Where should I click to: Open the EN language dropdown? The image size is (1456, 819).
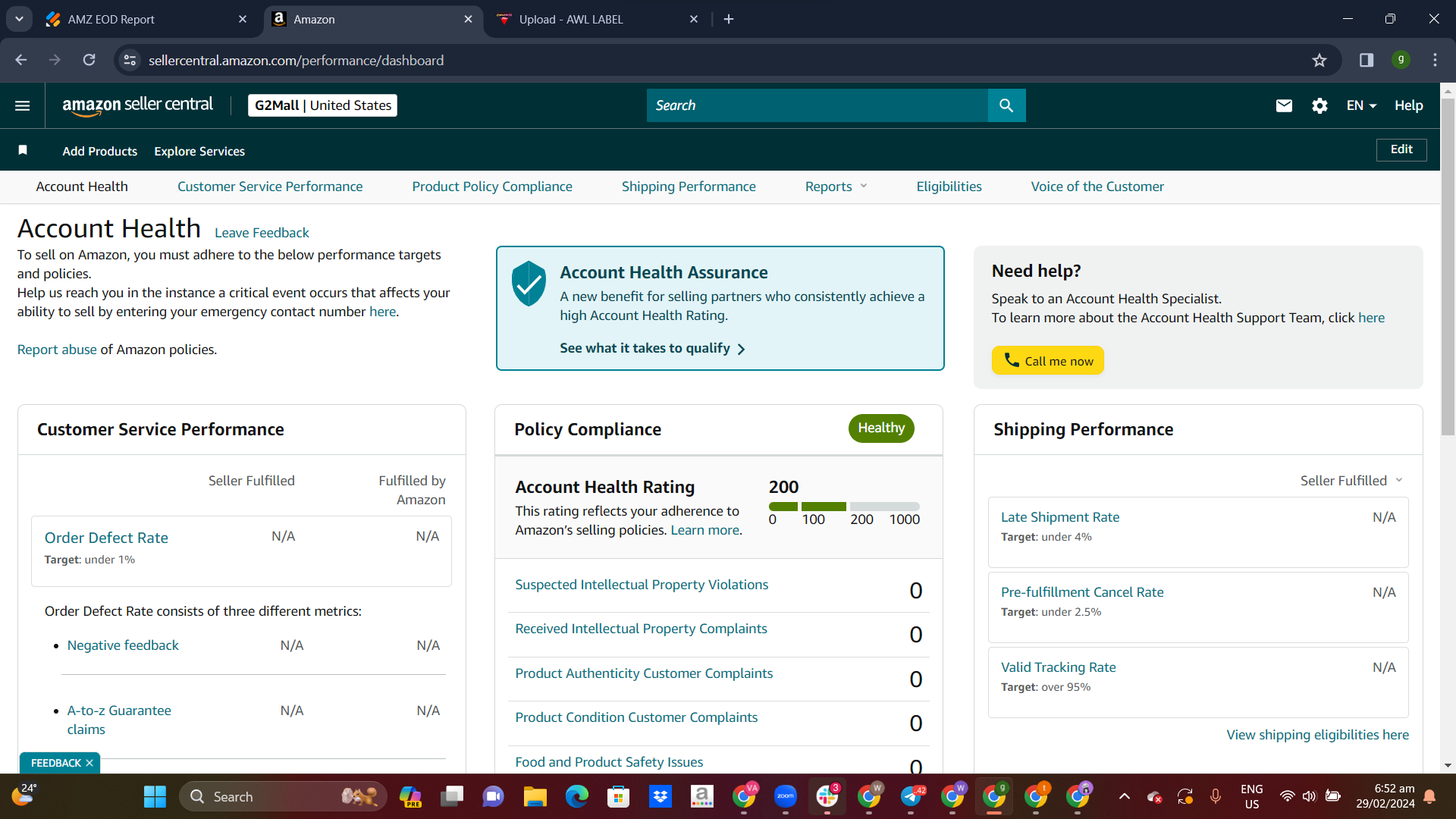coord(1361,105)
